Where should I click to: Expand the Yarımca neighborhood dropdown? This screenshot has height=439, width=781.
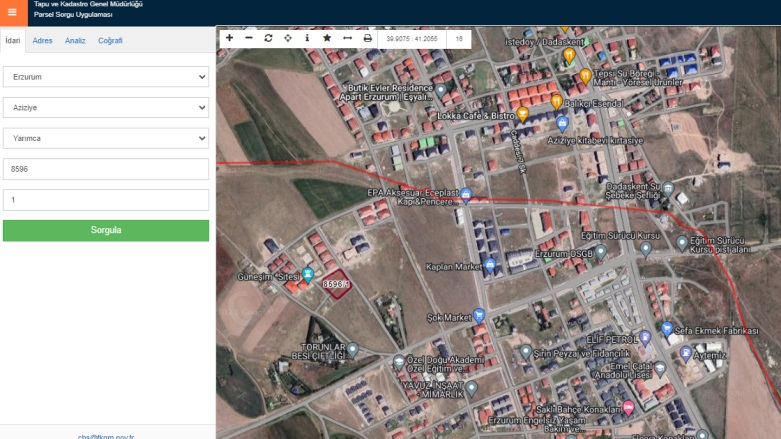pos(106,139)
